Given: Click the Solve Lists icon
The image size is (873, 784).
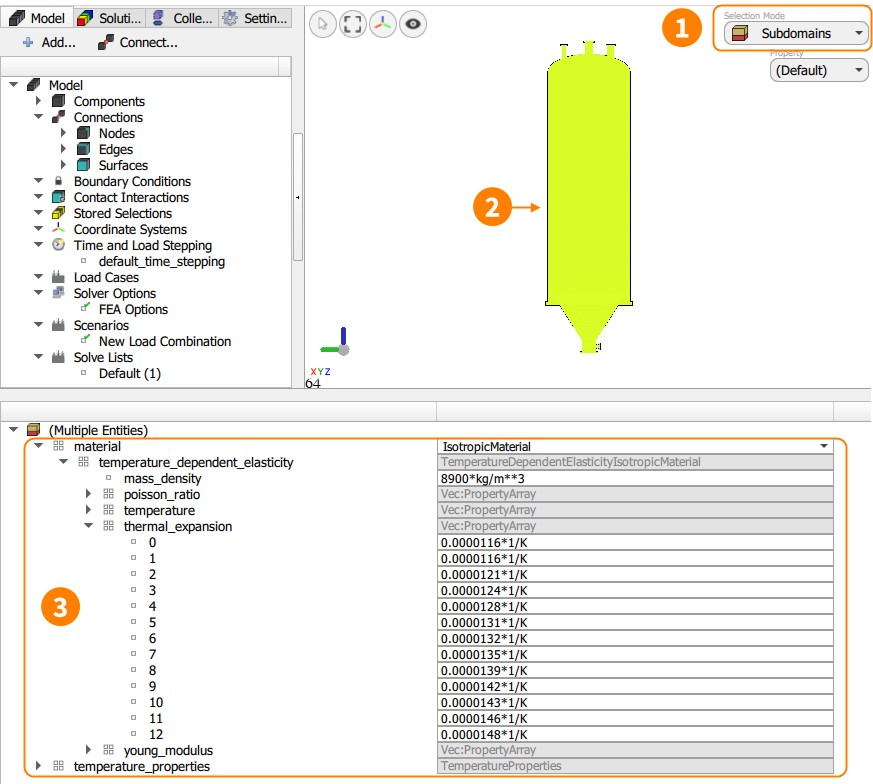Looking at the screenshot, I should [58, 357].
